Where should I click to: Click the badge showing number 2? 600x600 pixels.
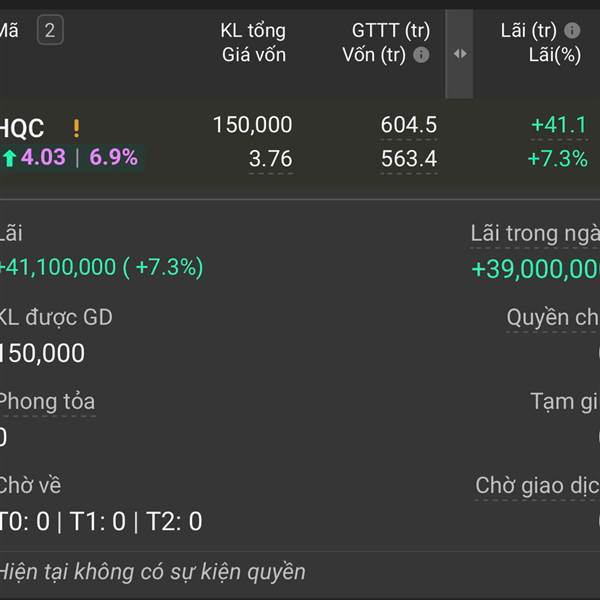click(49, 31)
